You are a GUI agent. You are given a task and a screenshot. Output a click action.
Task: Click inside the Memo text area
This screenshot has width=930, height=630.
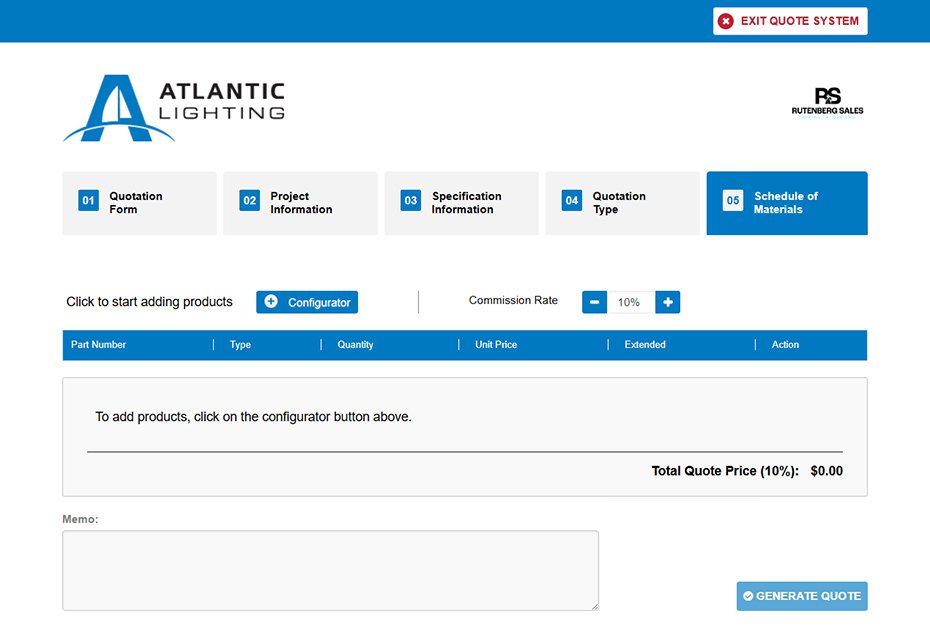pyautogui.click(x=330, y=570)
